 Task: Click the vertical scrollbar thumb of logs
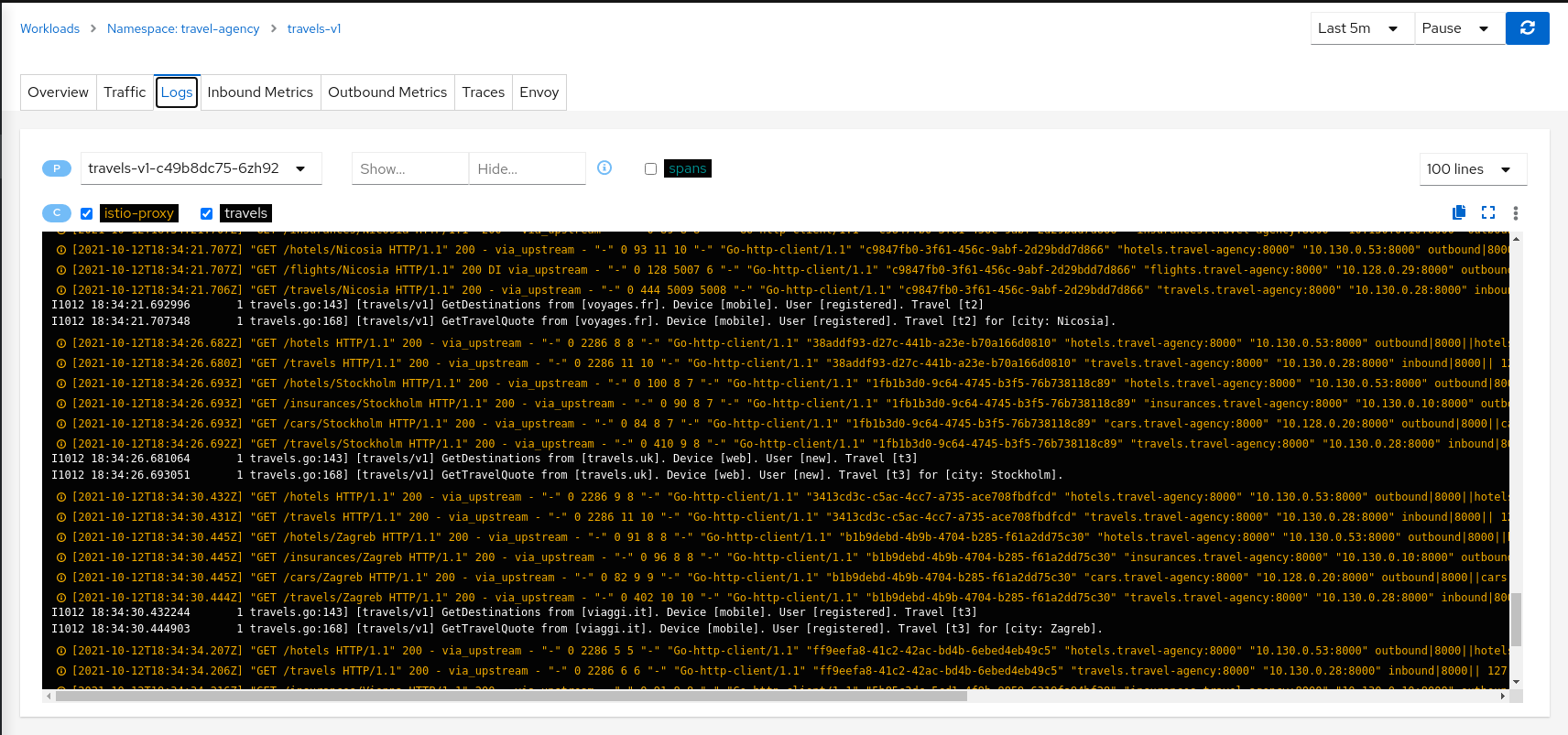click(x=1516, y=620)
